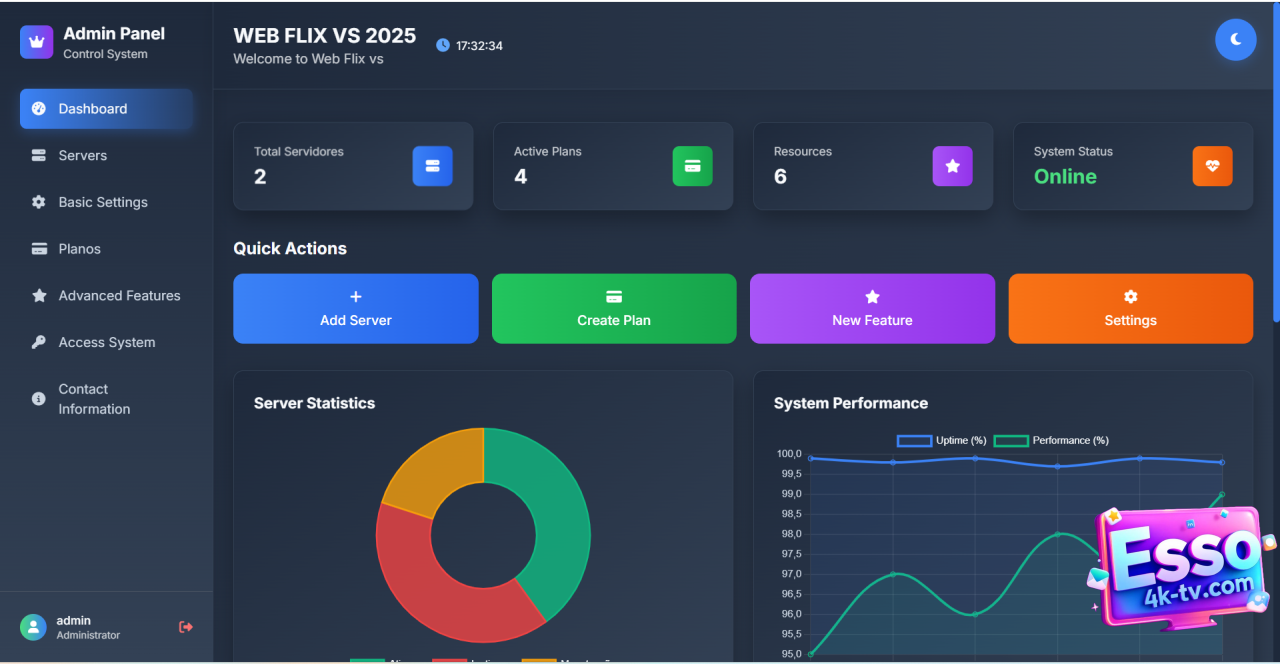Screen dimensions: 1280x664
Task: Navigate to Access System
Action: (x=106, y=342)
